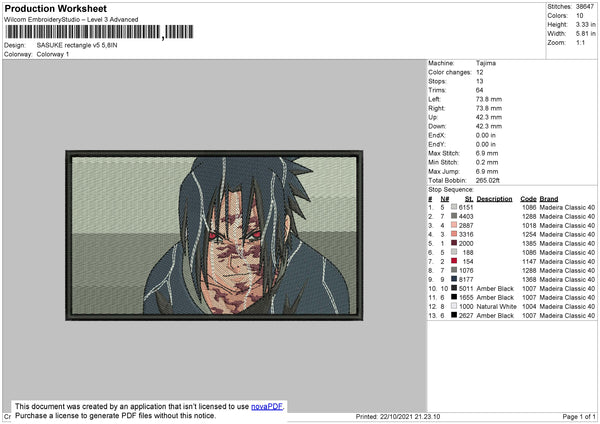Viewport: 600px width, 424px height.
Task: Click the 'Stops:' label
Action: tap(437, 81)
